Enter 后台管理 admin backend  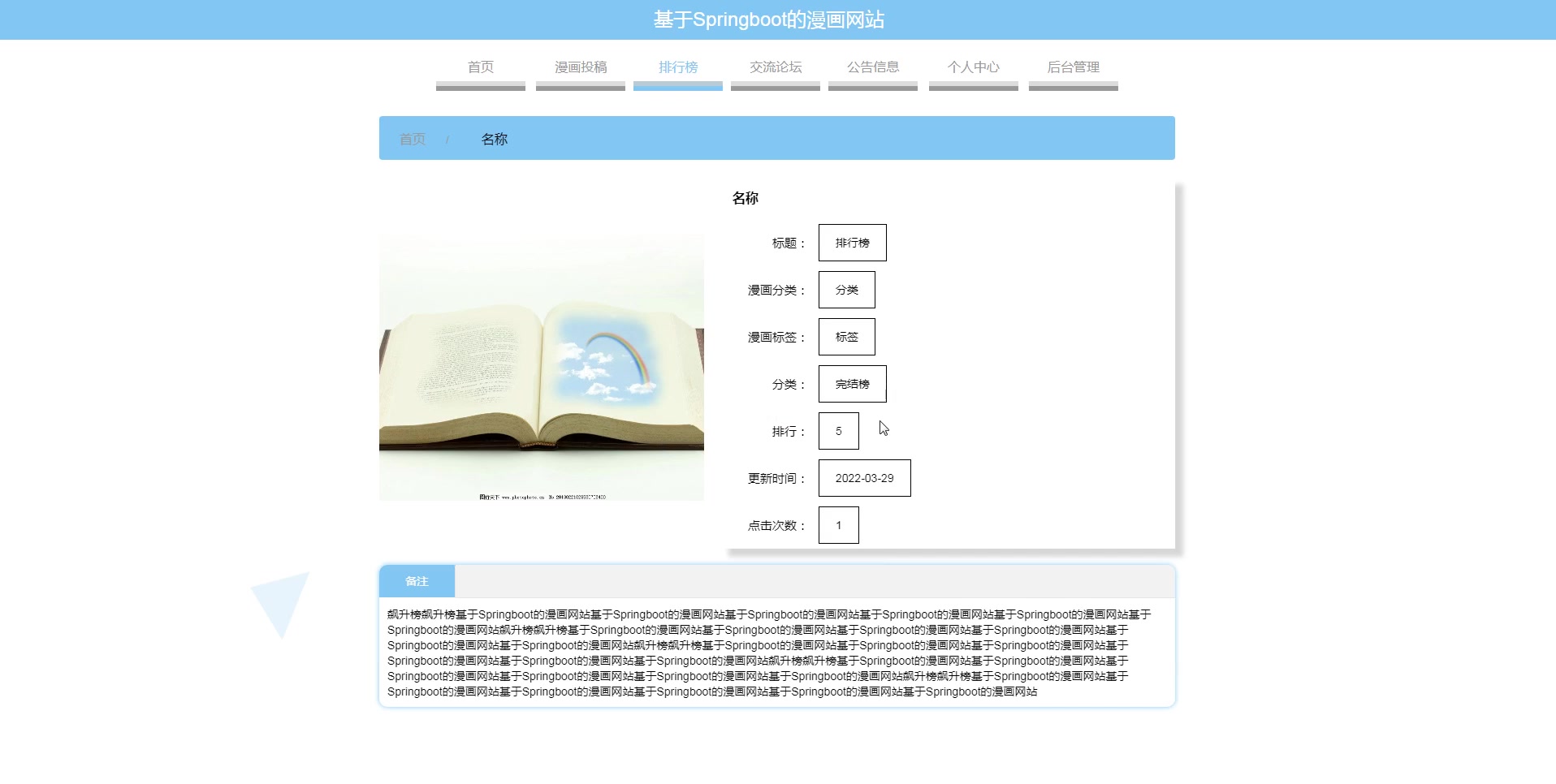[1073, 67]
